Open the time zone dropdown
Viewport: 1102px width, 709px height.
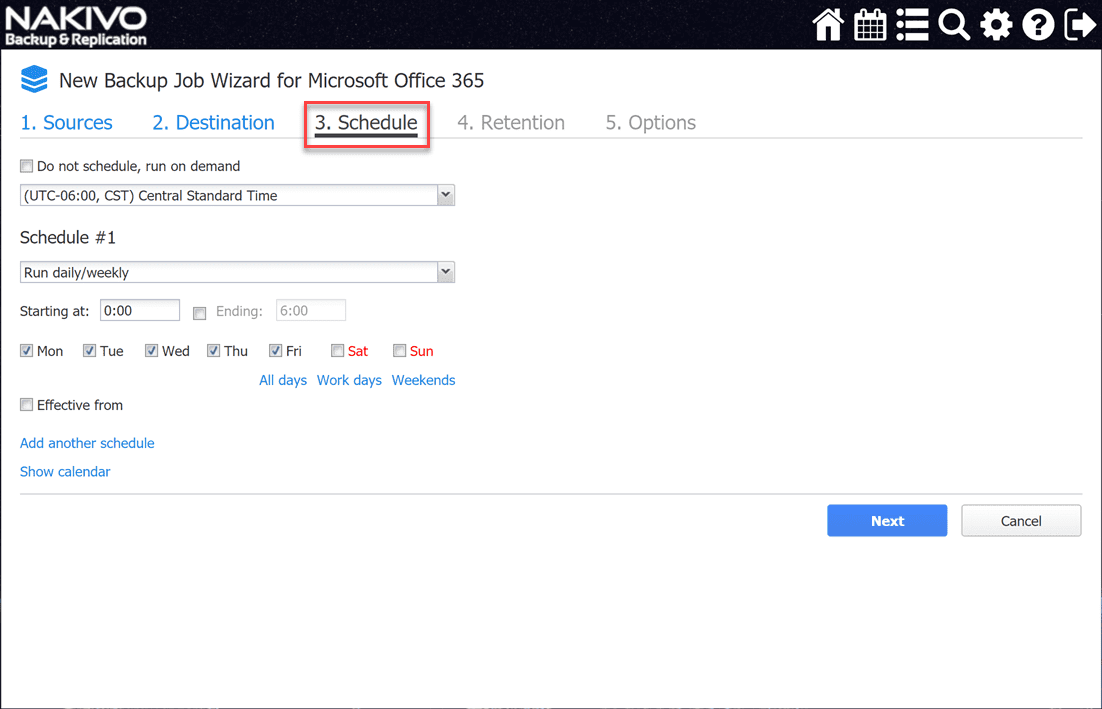pos(238,195)
